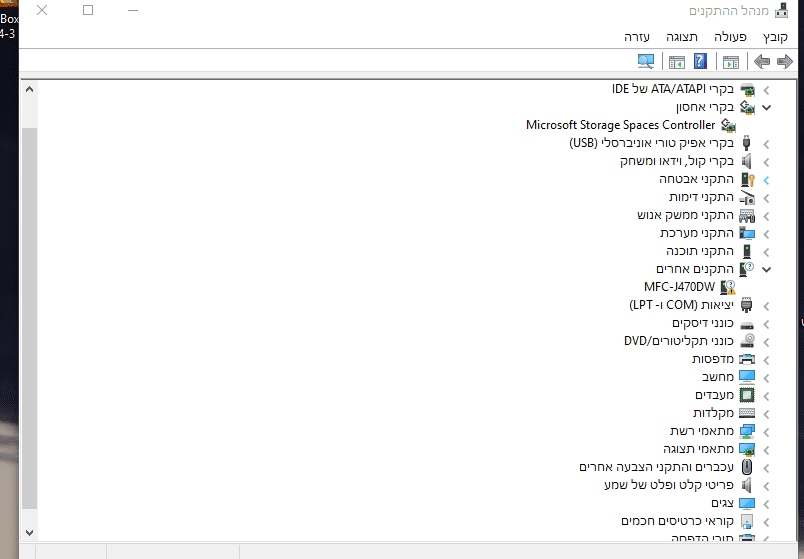This screenshot has height=559, width=804.
Task: Click the speaker icon for בקרי קול, וידאו ומשחק
Action: 747,161
